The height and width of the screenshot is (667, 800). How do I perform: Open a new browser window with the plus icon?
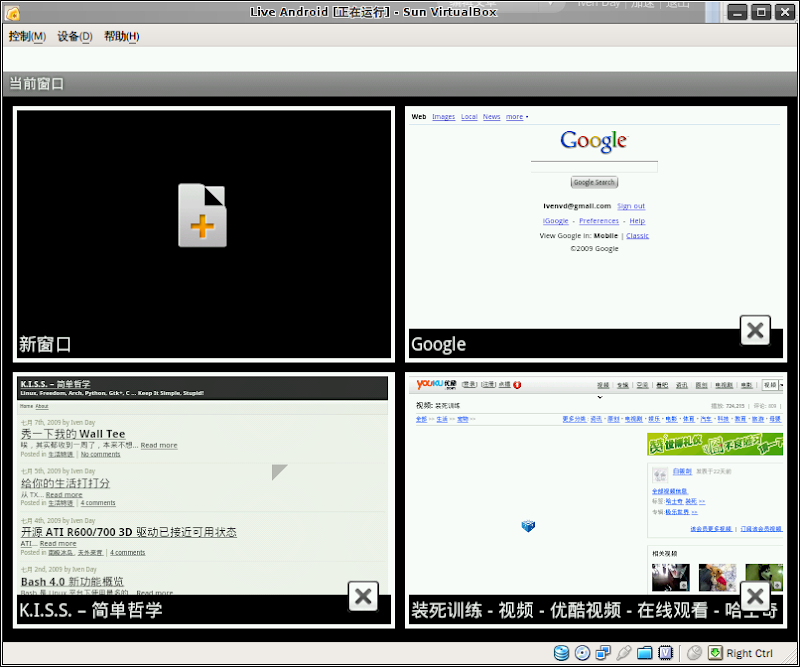tap(203, 215)
